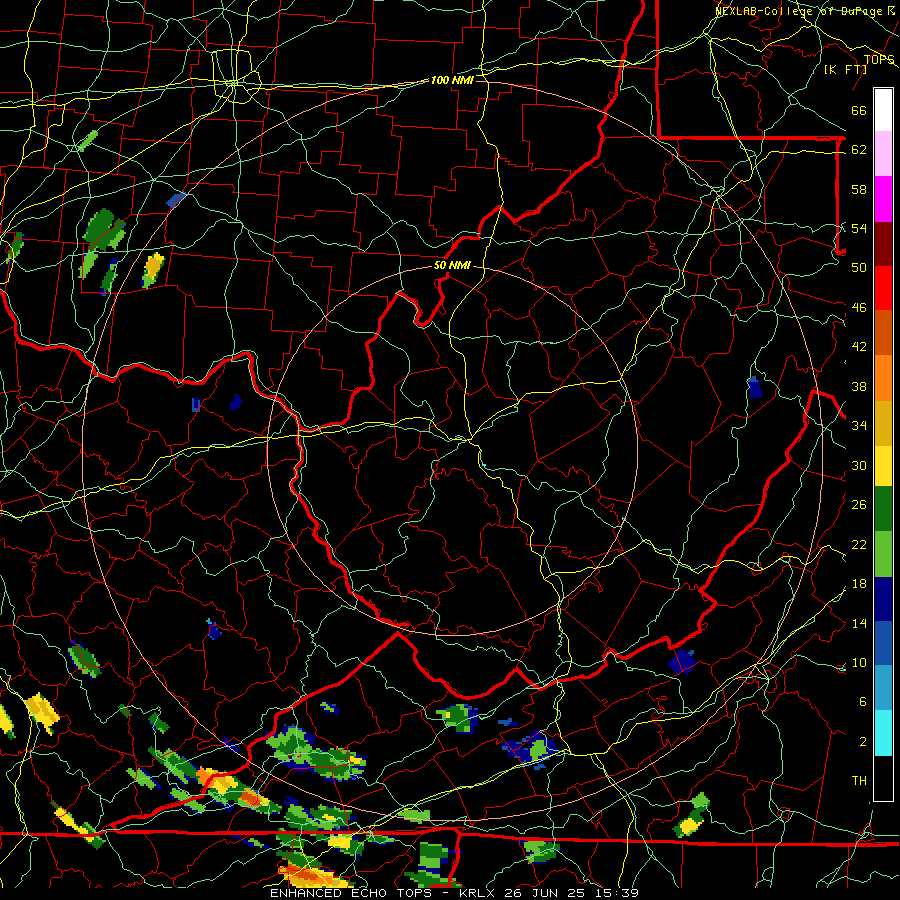Pick the legend value "6"
900x900 pixels.
pyautogui.click(x=862, y=701)
